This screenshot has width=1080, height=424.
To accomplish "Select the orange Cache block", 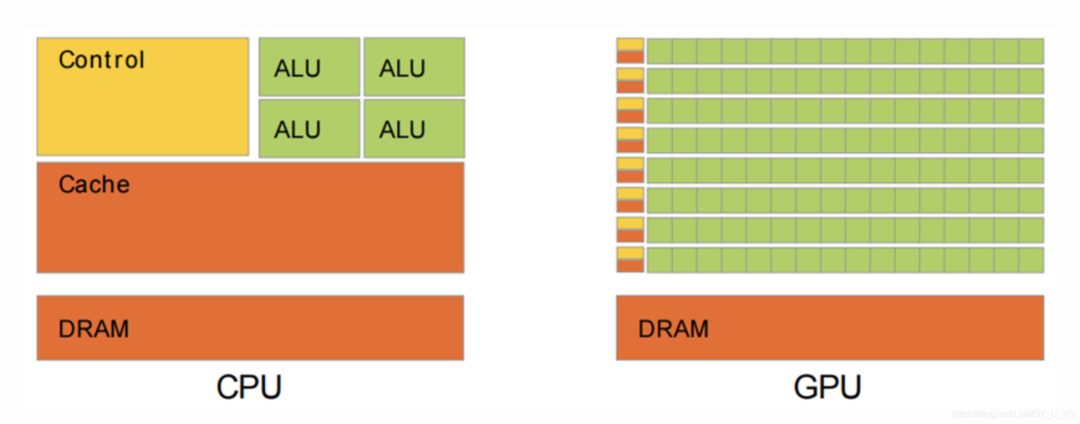I will coord(250,217).
